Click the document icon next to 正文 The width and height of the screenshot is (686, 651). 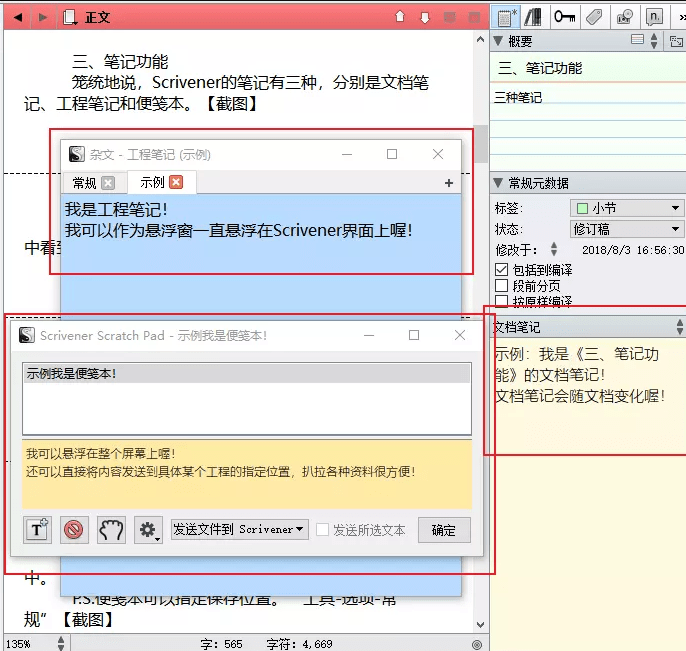tap(70, 17)
